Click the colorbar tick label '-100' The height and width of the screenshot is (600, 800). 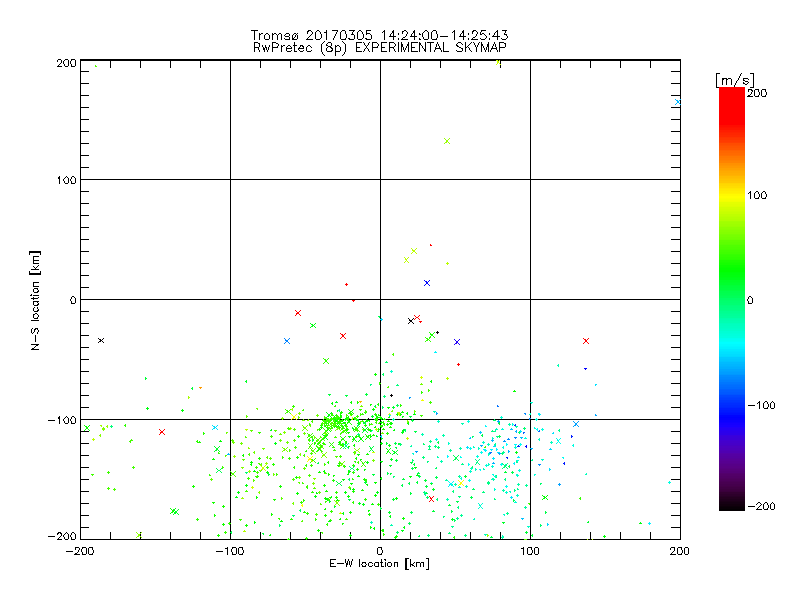761,406
